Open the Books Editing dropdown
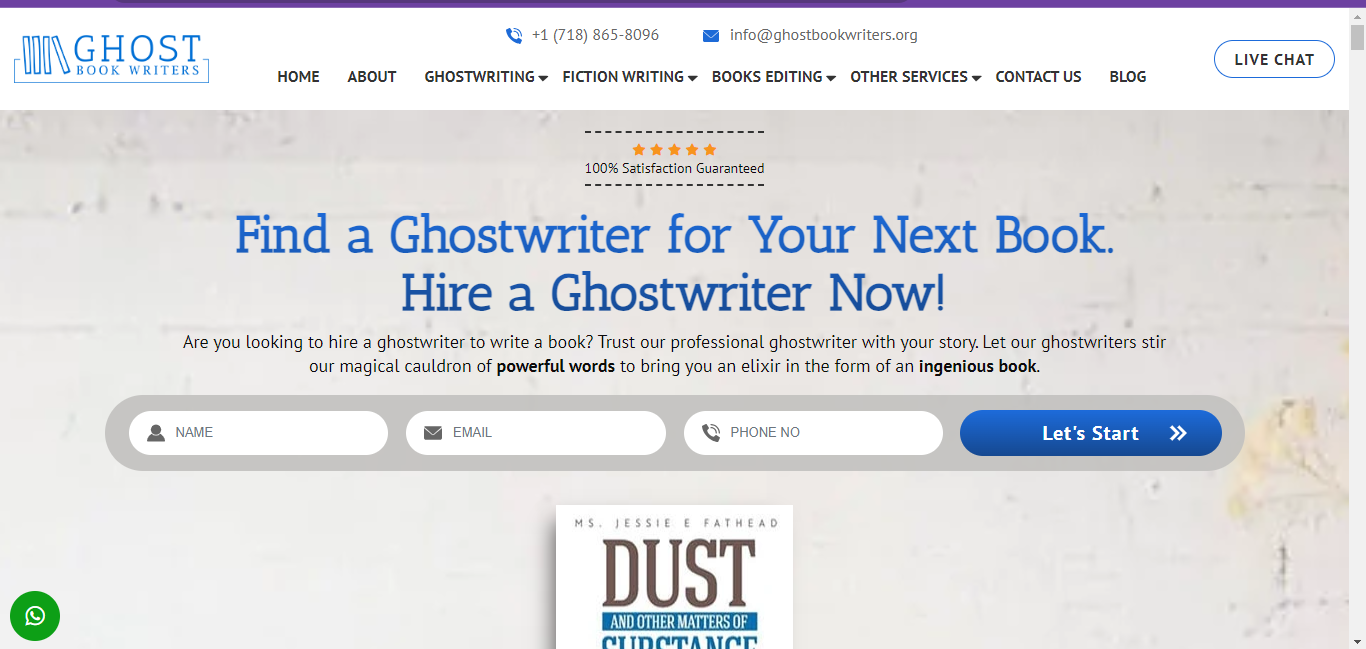 pos(830,78)
